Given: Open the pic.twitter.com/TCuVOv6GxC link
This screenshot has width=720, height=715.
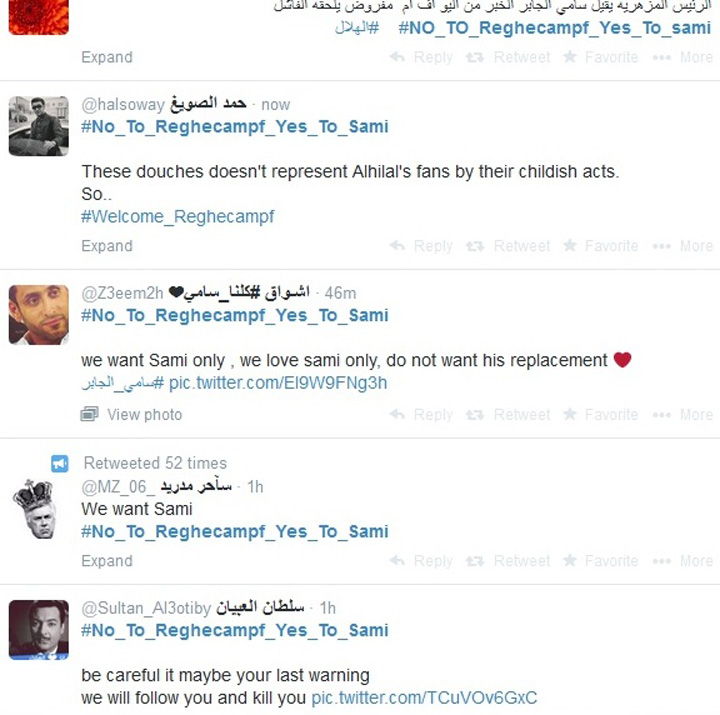Looking at the screenshot, I should tap(424, 698).
